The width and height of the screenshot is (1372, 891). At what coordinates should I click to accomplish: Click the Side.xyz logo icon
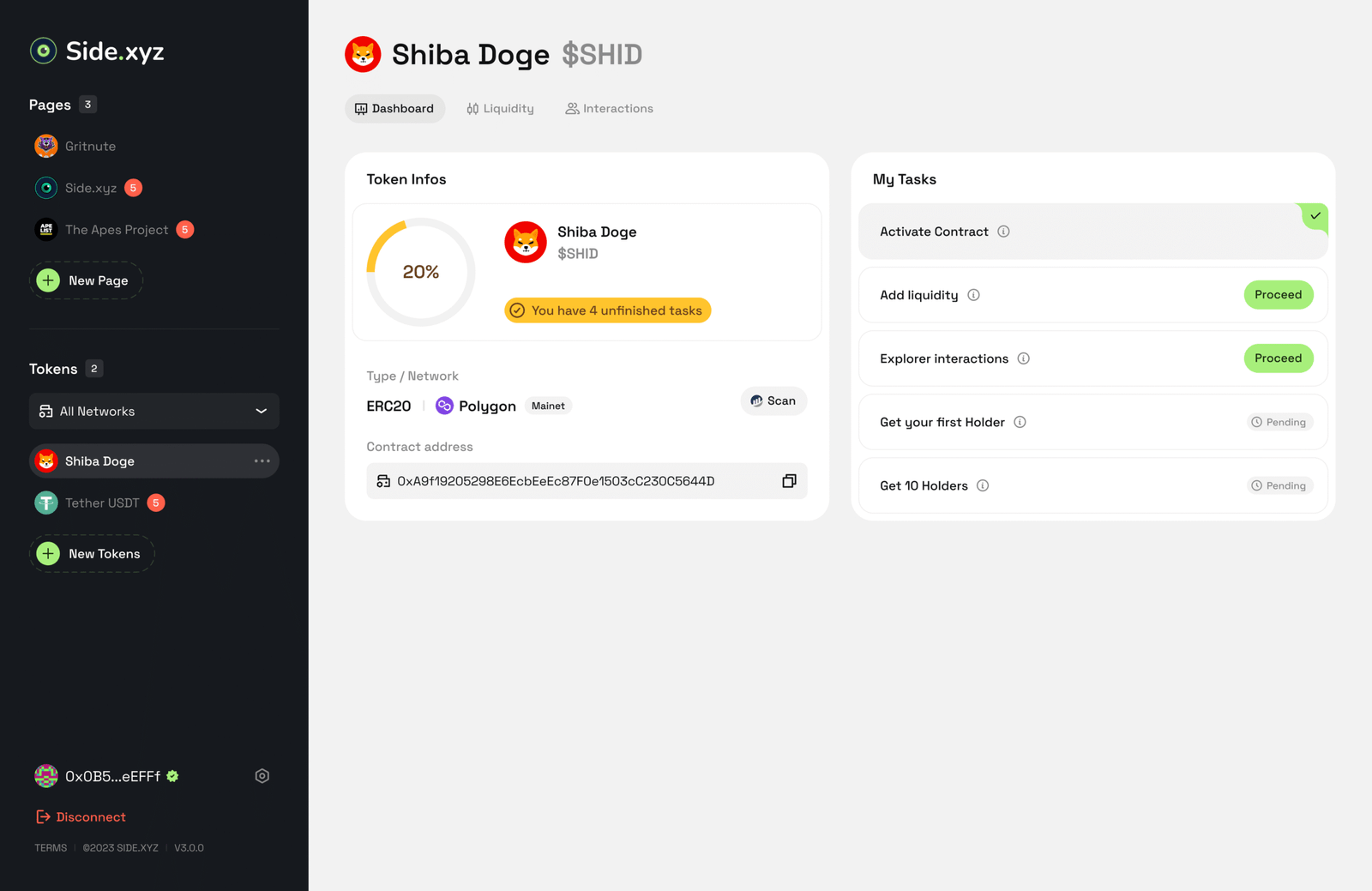(42, 51)
